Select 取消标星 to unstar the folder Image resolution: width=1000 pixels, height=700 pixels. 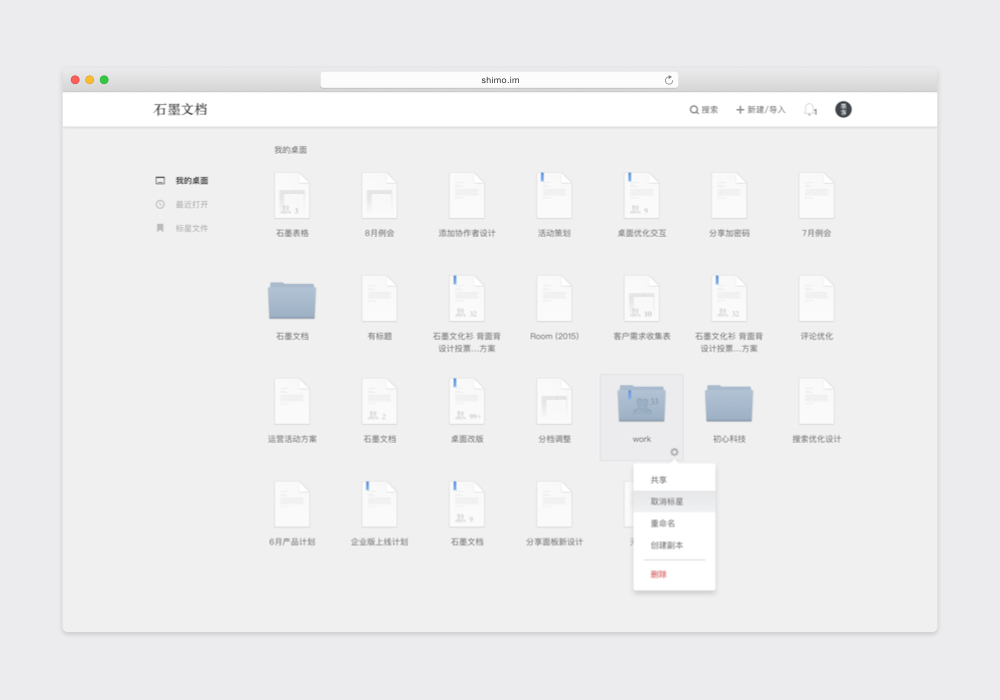point(667,502)
